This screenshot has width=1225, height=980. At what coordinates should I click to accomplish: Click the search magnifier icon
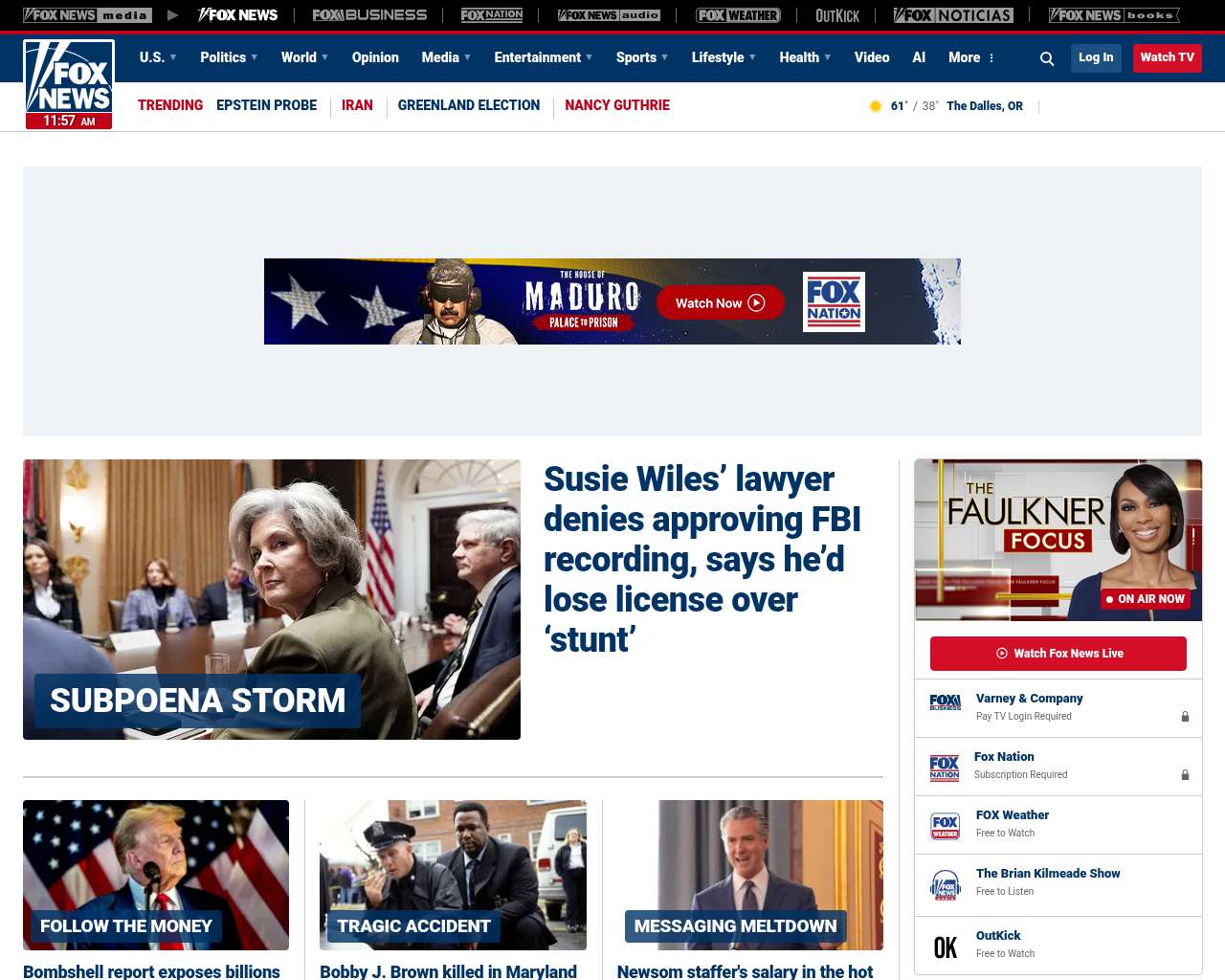click(x=1047, y=58)
